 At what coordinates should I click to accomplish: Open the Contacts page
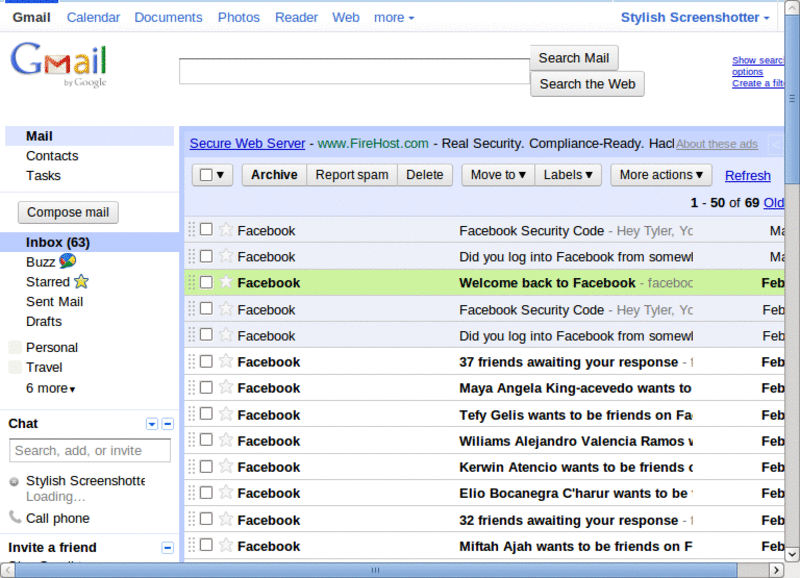click(x=52, y=156)
